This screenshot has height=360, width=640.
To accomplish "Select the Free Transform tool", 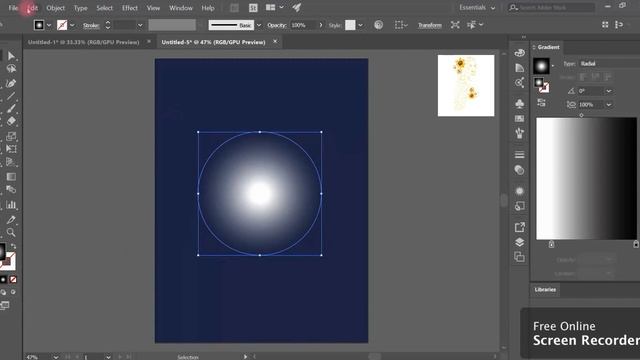I will click(x=11, y=149).
